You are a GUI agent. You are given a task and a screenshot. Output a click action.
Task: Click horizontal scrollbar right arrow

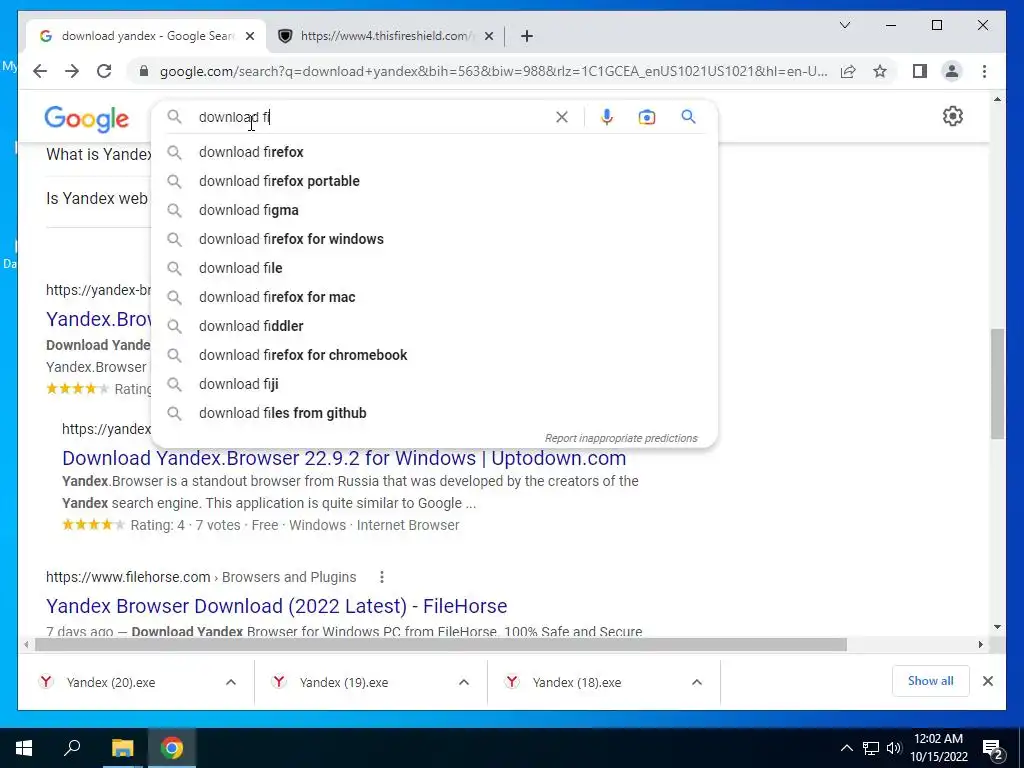[980, 645]
